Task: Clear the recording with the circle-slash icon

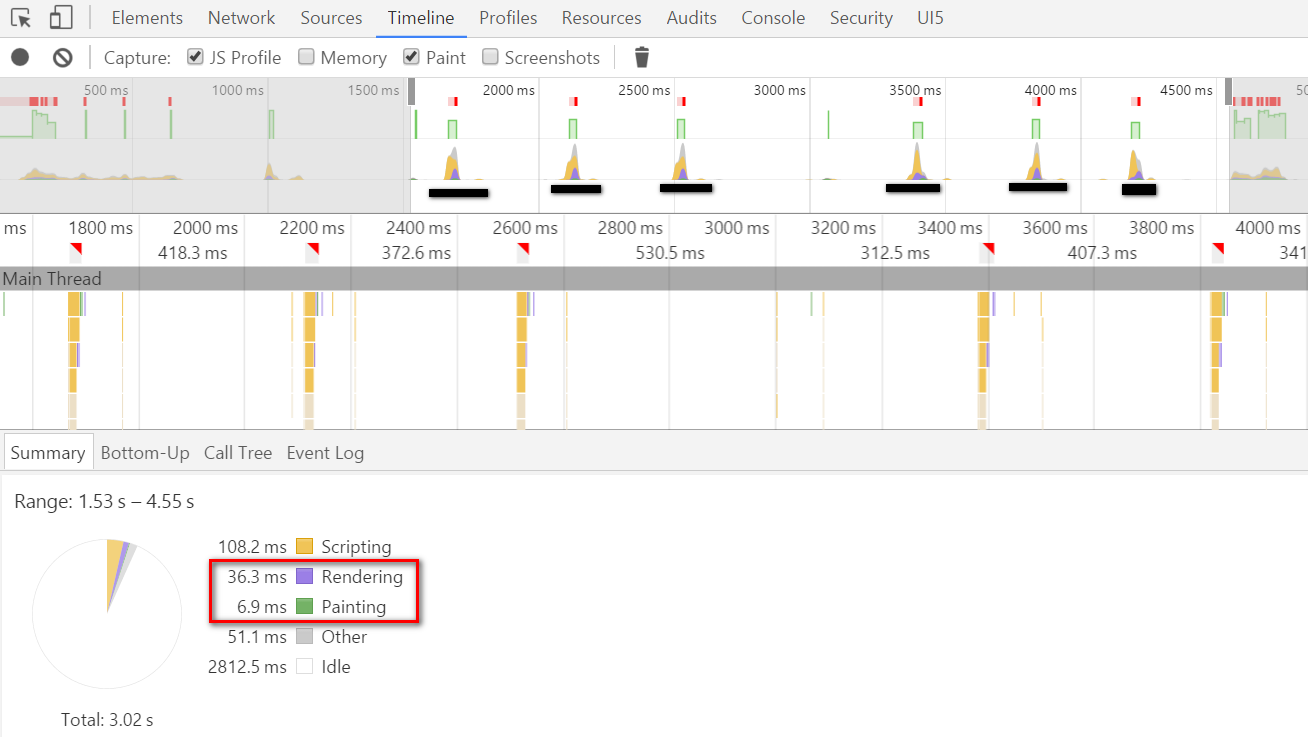Action: [63, 57]
